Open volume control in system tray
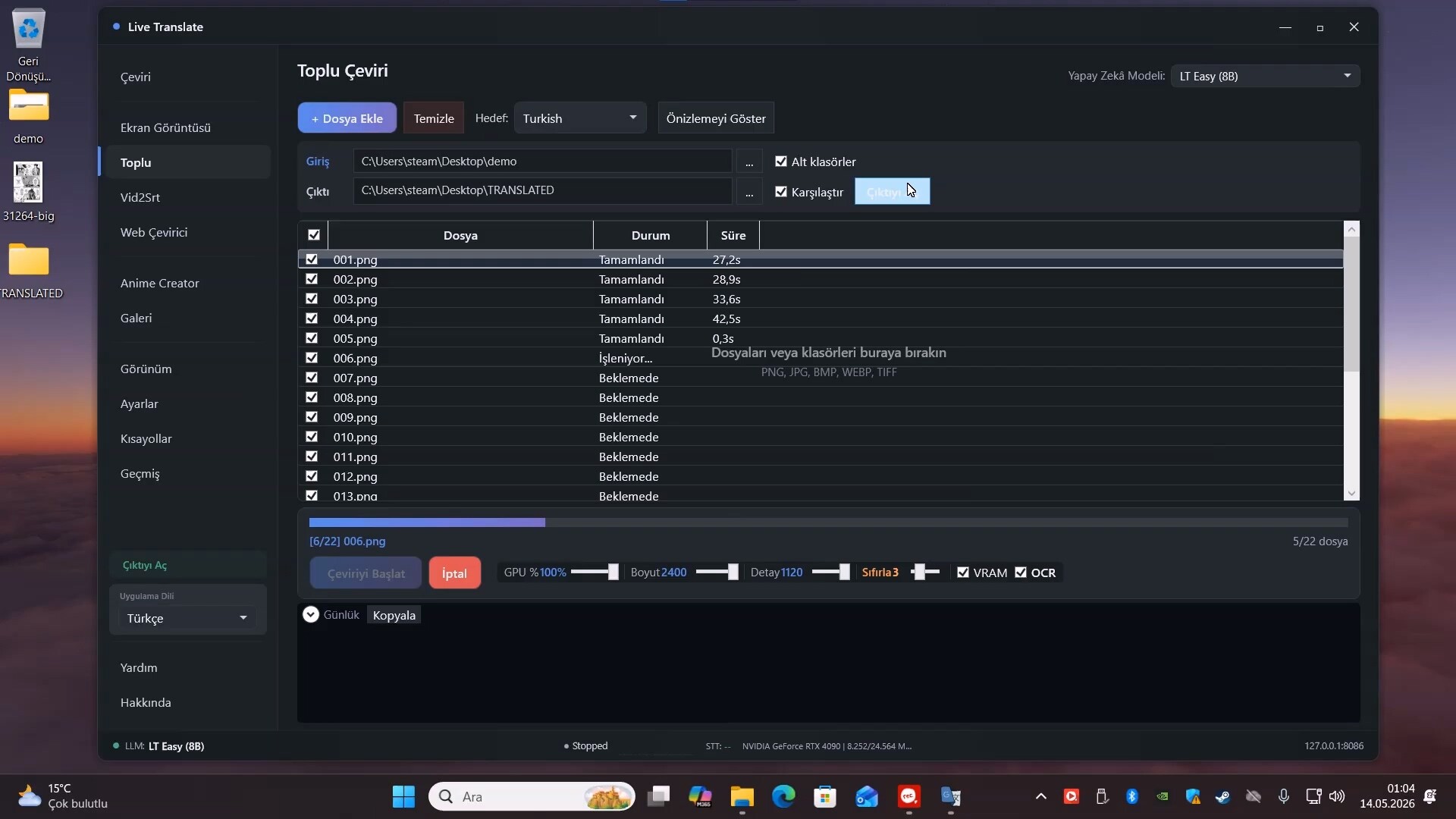This screenshot has height=819, width=1456. coord(1337,796)
